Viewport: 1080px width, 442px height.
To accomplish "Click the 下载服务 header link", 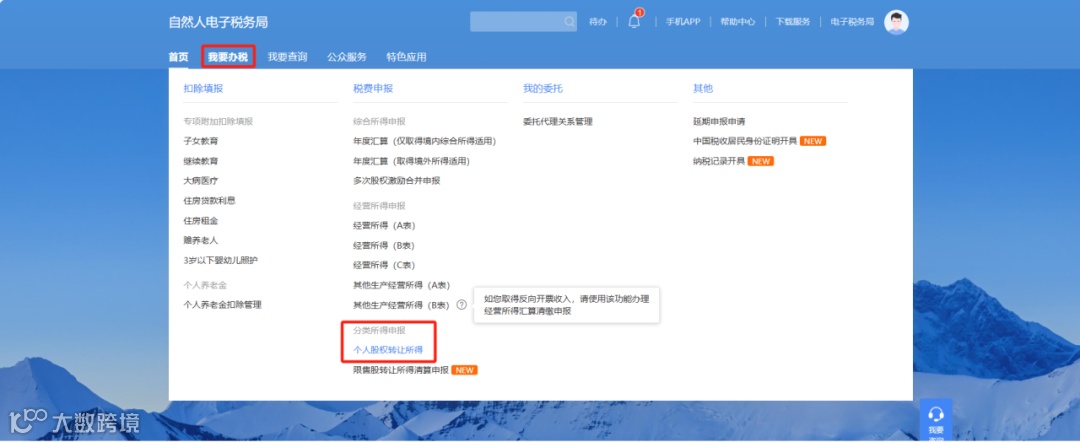I will (793, 22).
